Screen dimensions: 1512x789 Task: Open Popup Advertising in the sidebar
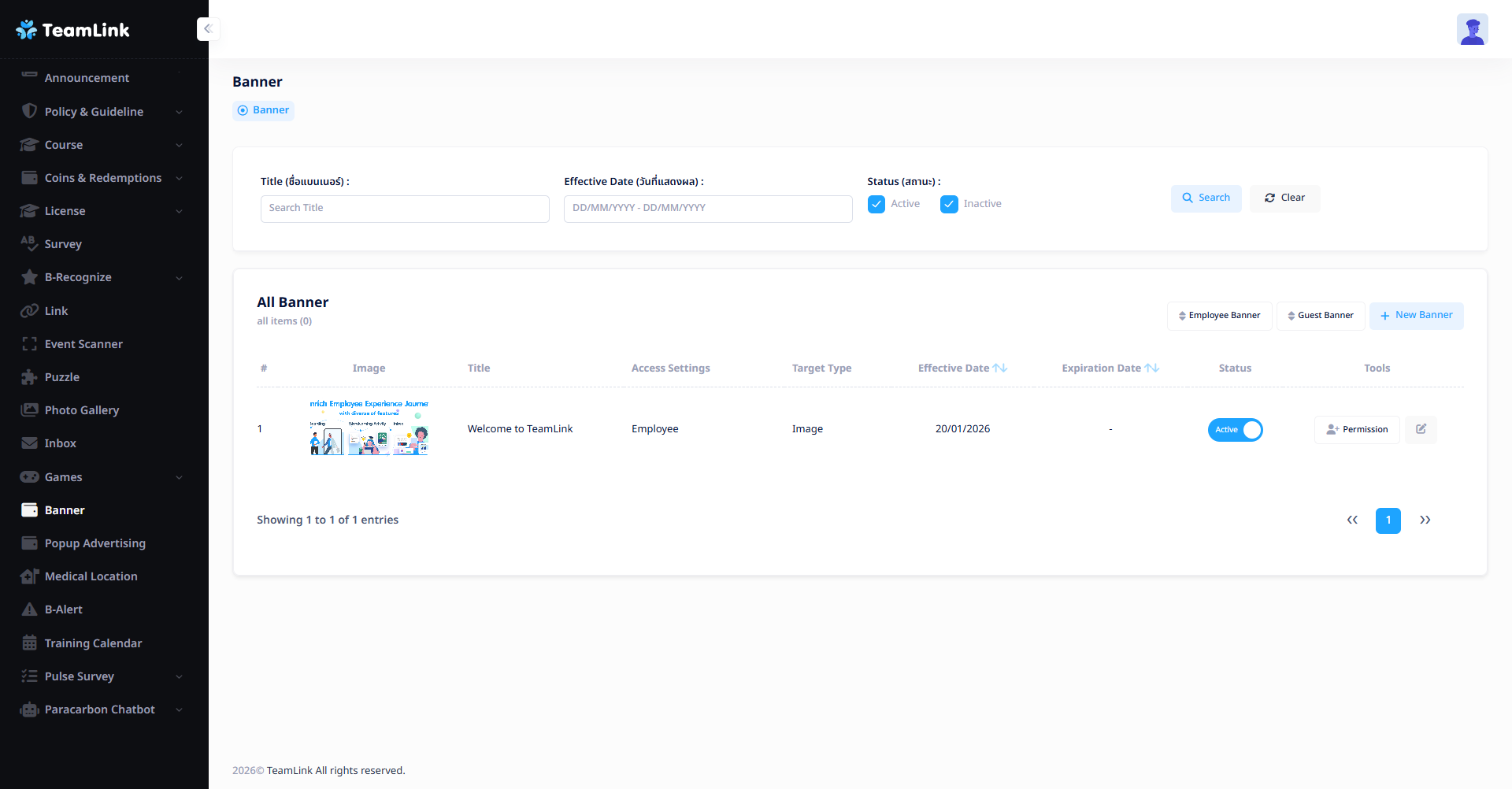pos(94,543)
